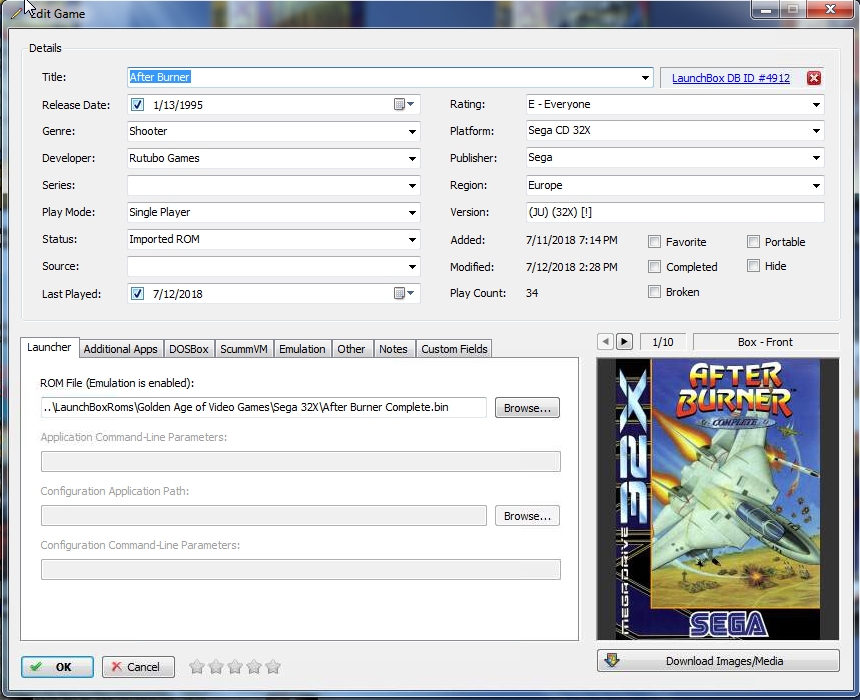Click the Configuration Command-Line Parameters field
This screenshot has width=860, height=700.
(301, 569)
